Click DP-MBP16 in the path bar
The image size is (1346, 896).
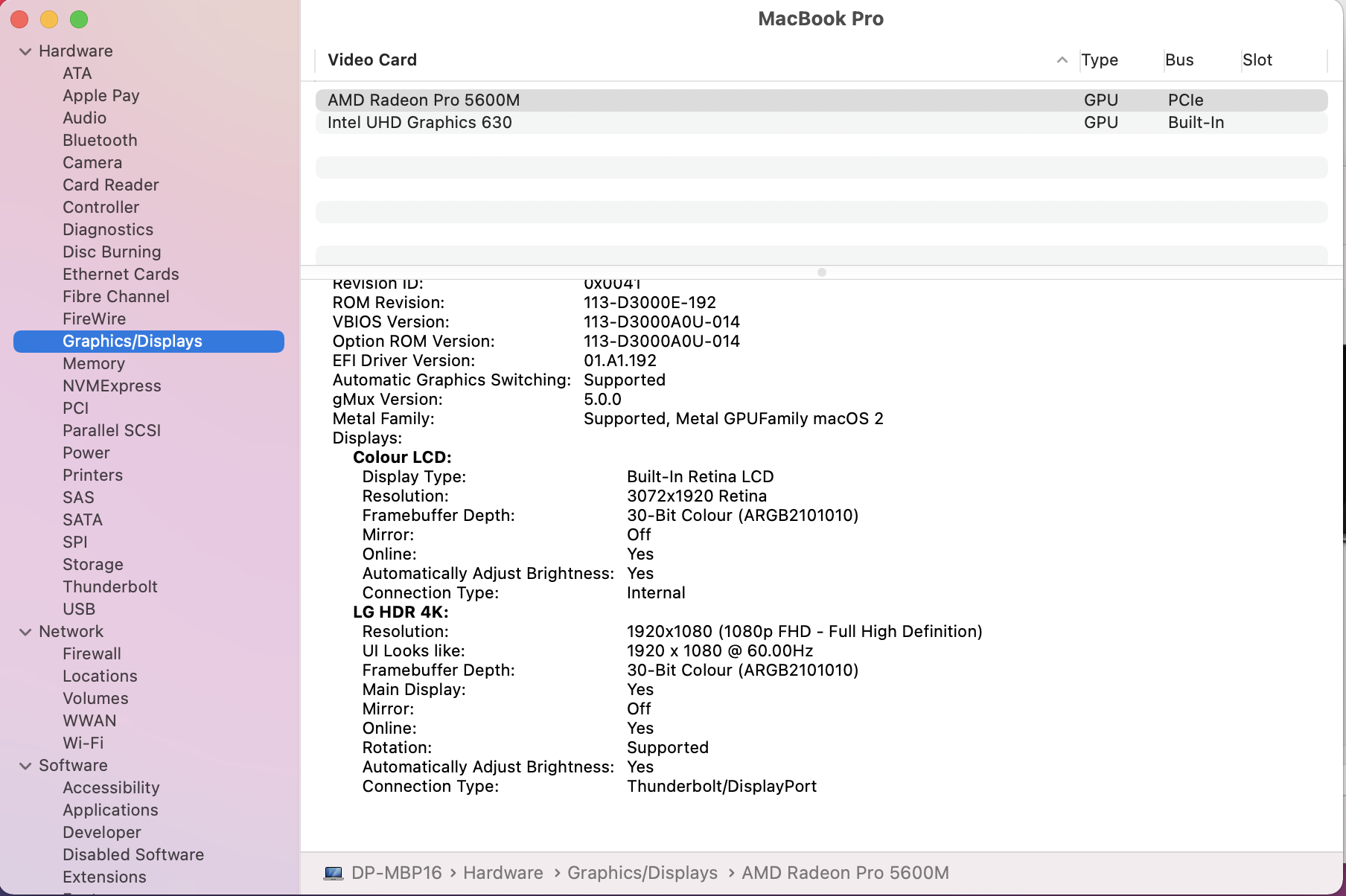[x=397, y=873]
